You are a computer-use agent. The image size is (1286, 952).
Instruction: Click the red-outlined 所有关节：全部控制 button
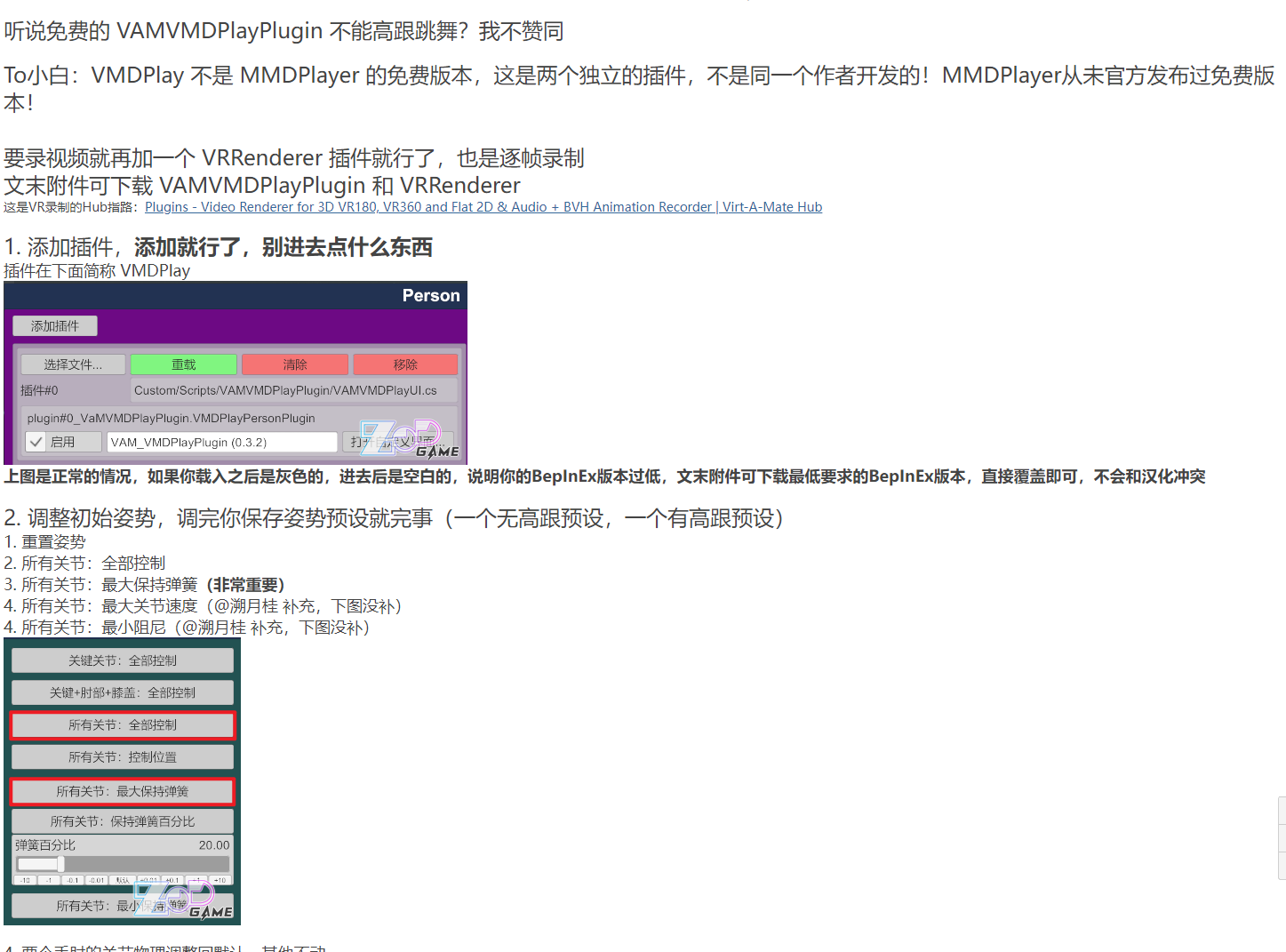point(123,725)
